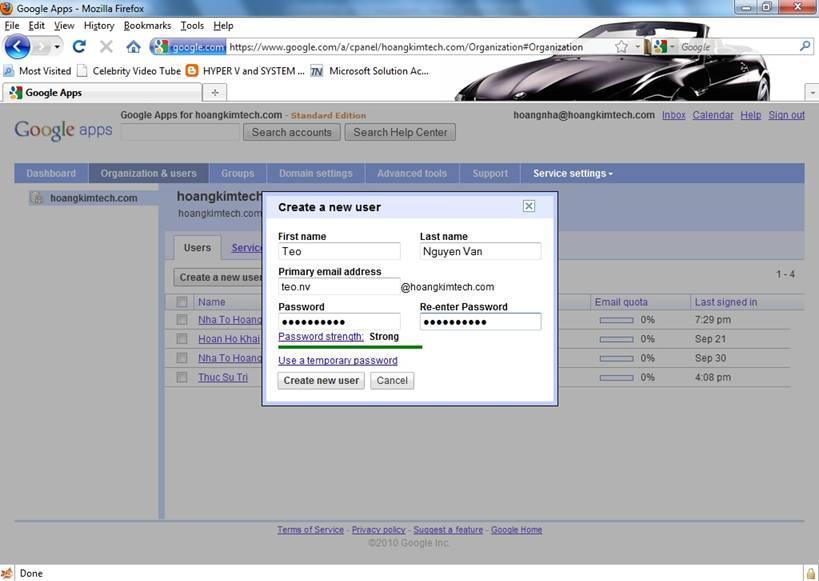Click the Stop loading X icon
819x581 pixels.
[106, 47]
